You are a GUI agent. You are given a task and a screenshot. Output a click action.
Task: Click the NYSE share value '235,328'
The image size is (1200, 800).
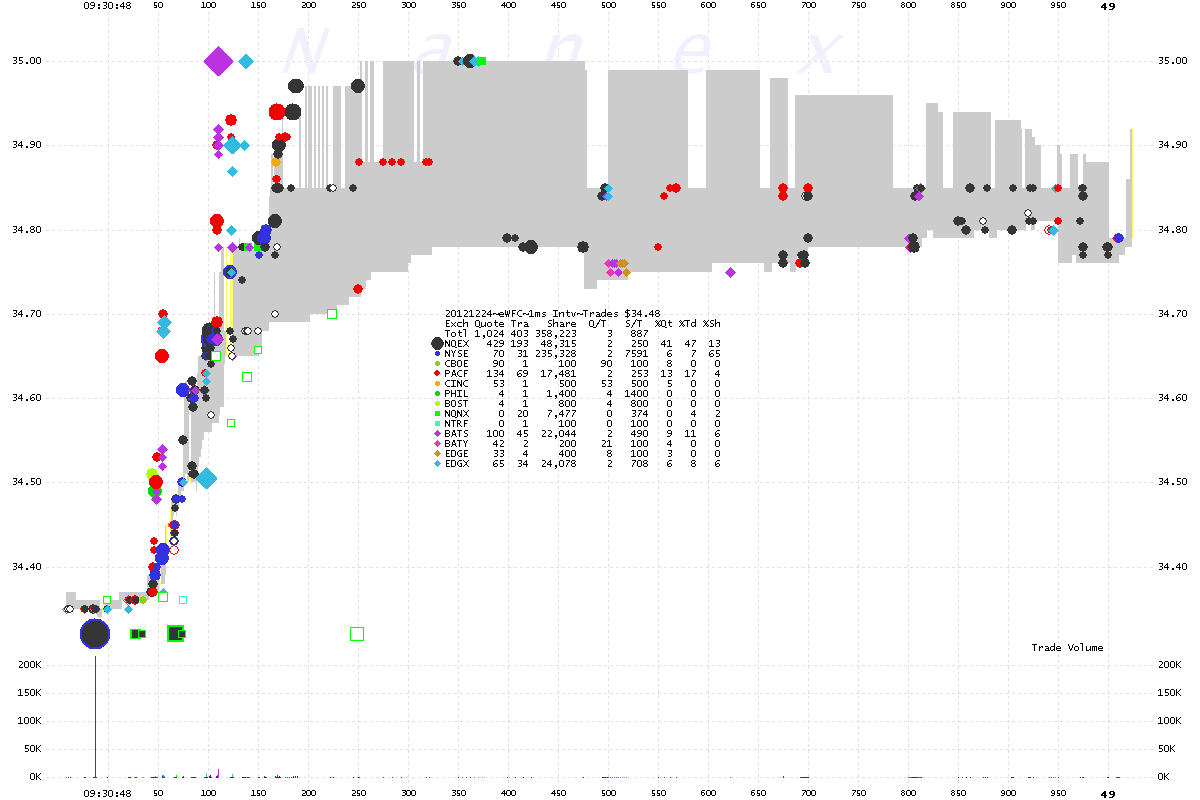556,354
